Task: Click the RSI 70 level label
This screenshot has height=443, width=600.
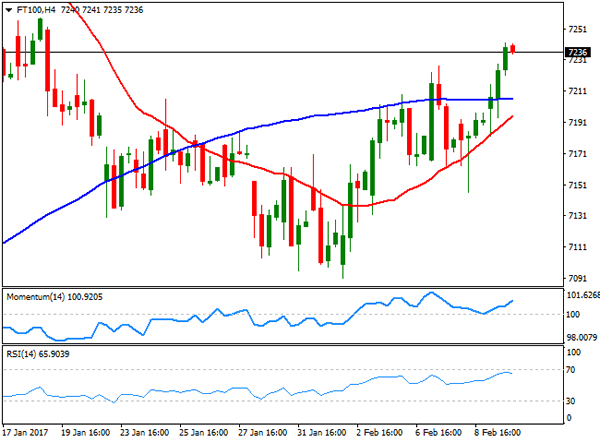Action: [x=571, y=370]
